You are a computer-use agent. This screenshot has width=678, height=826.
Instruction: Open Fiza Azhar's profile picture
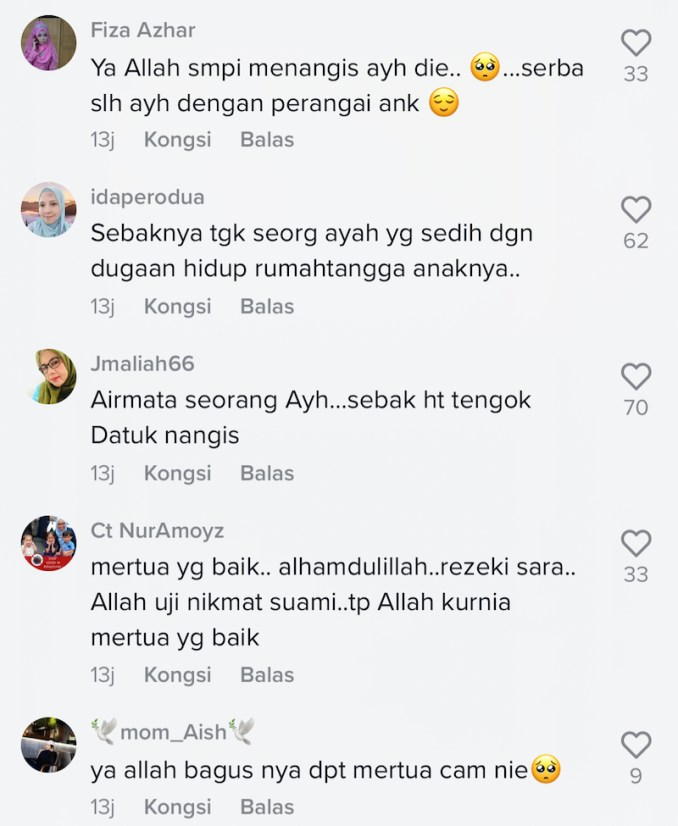tap(48, 43)
